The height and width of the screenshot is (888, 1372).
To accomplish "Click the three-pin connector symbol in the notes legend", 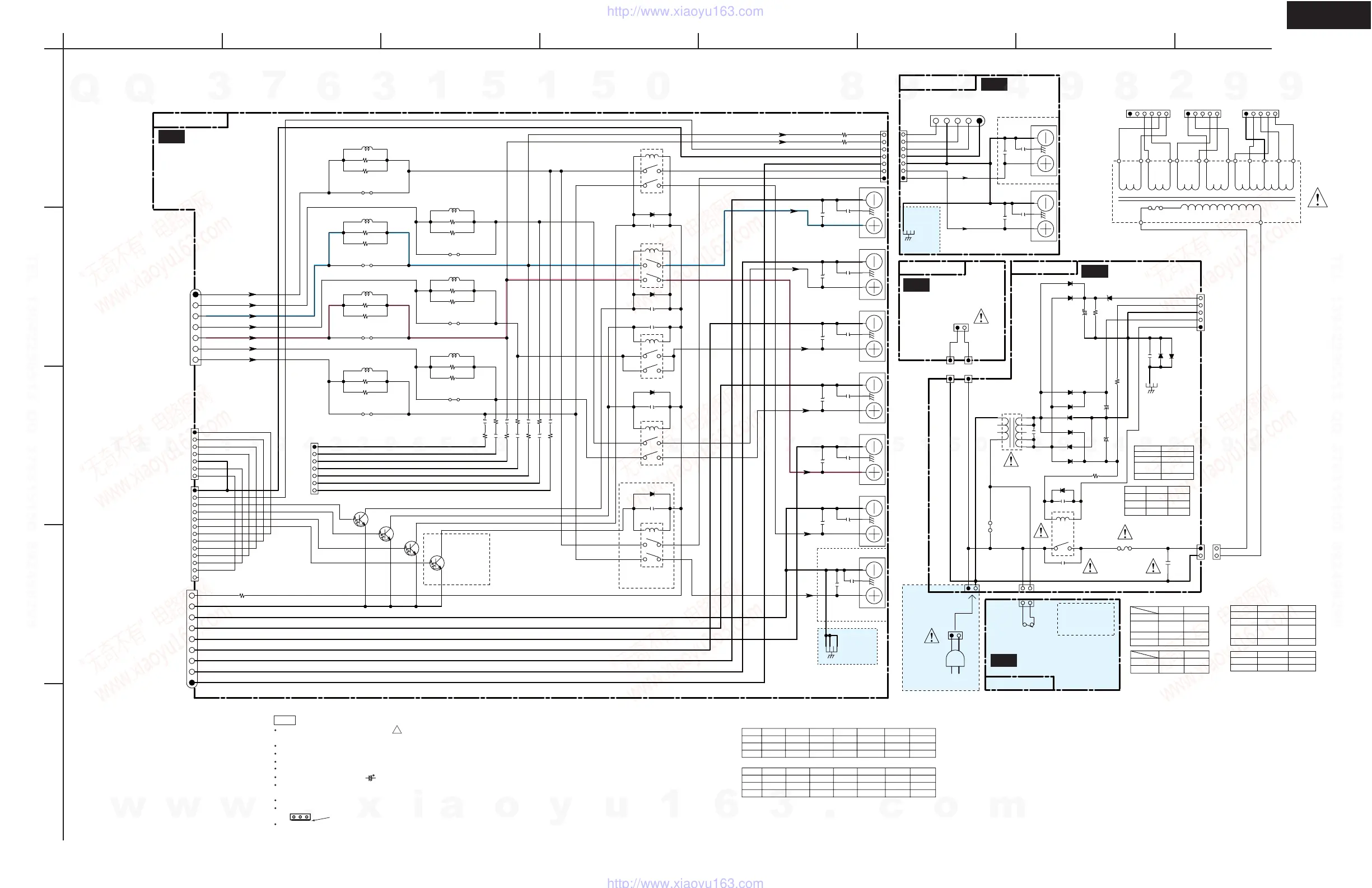I will (x=300, y=817).
